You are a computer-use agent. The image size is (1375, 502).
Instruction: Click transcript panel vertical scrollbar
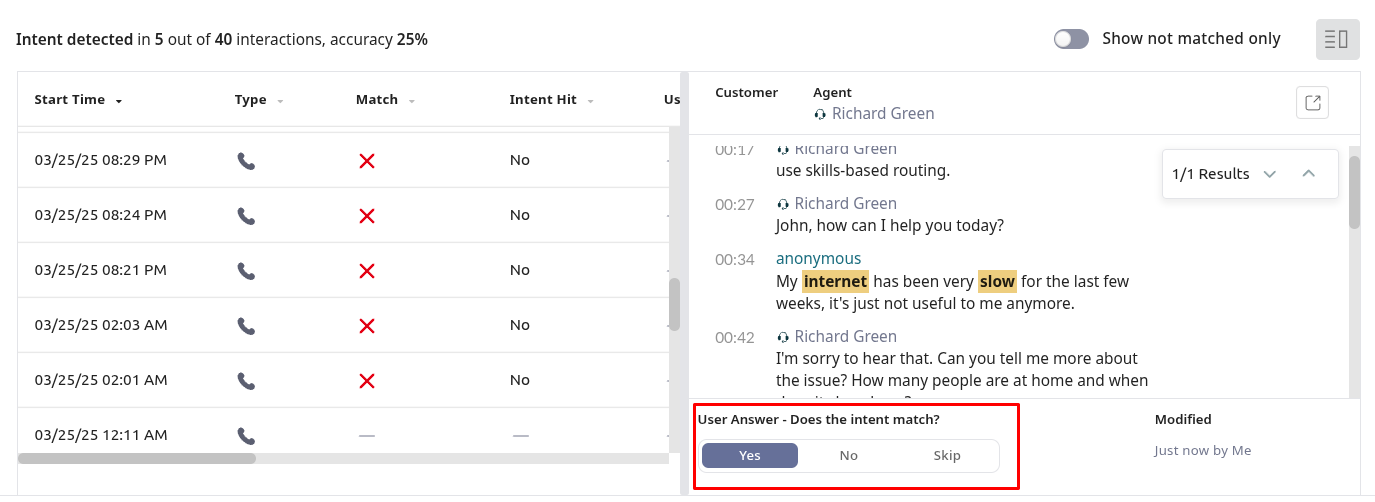point(1354,192)
